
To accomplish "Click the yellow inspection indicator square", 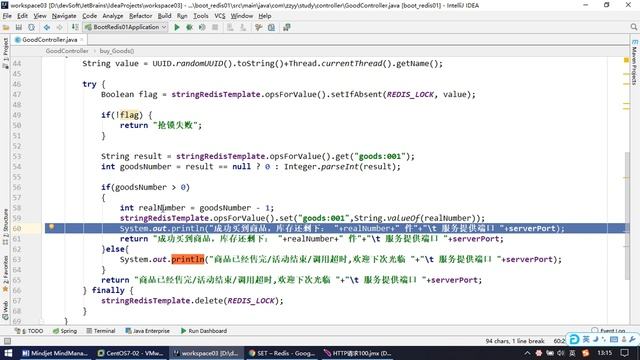I will point(626,60).
